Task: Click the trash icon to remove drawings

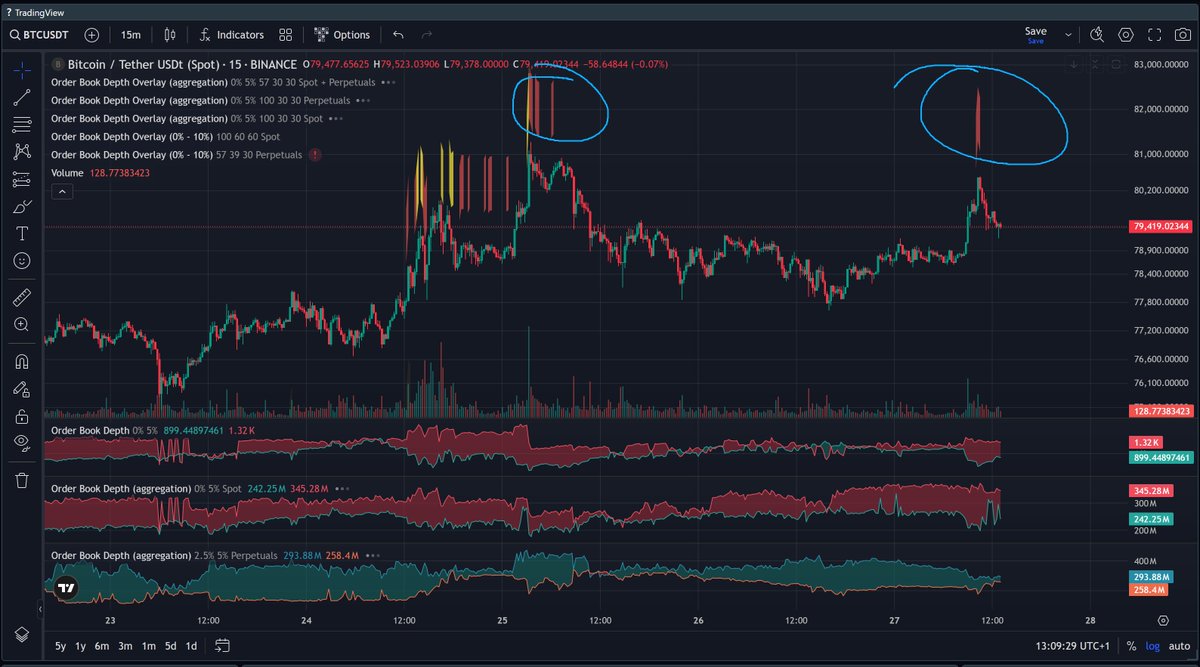Action: click(21, 480)
